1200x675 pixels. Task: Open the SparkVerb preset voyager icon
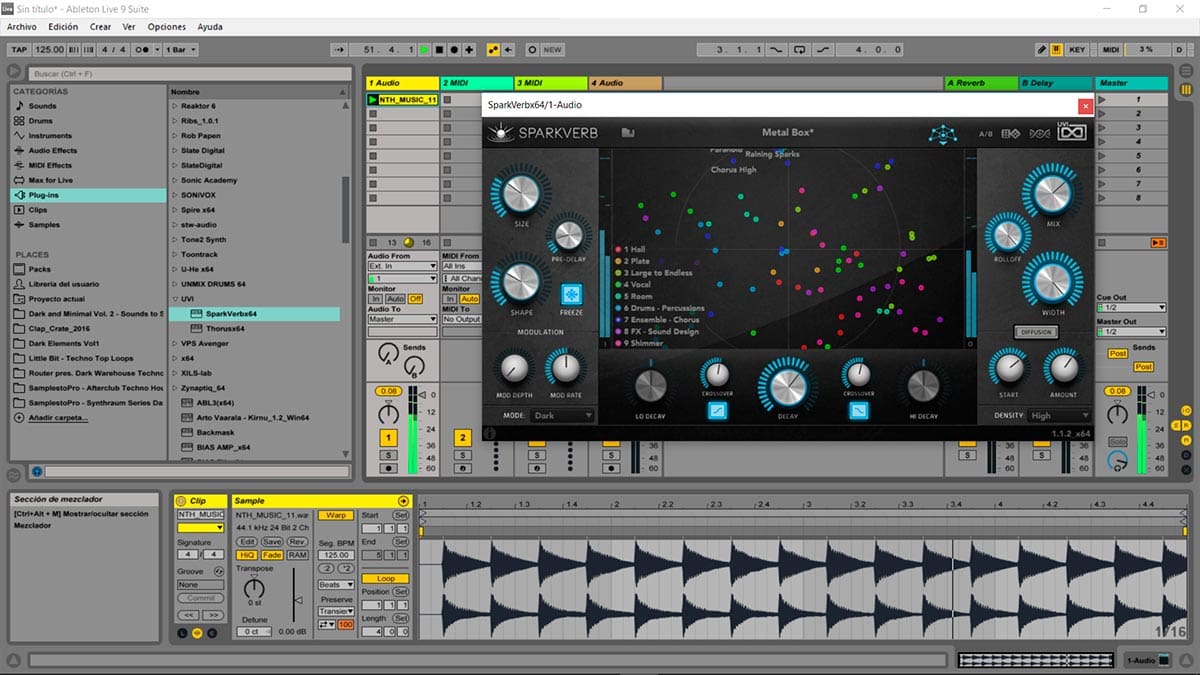943,133
